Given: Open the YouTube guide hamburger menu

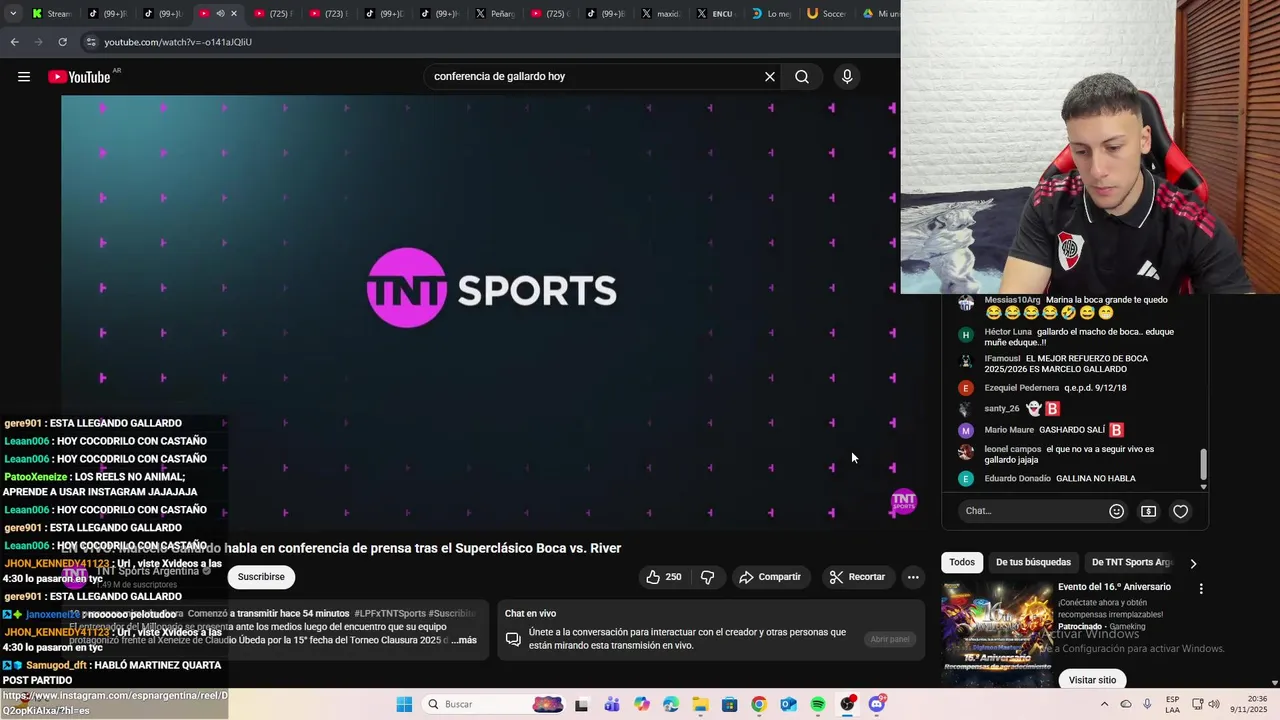Looking at the screenshot, I should [24, 77].
